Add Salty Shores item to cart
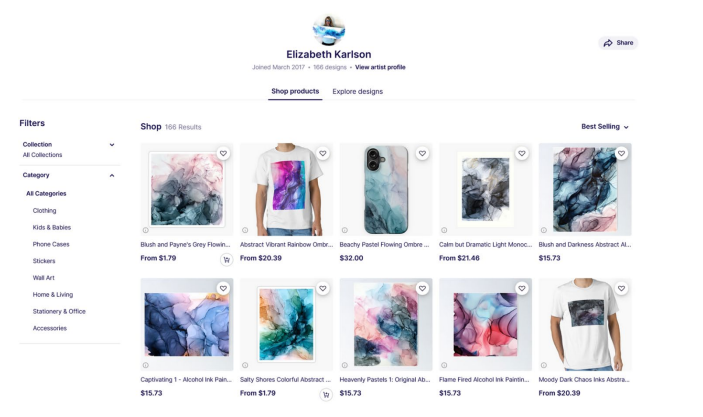 point(326,395)
